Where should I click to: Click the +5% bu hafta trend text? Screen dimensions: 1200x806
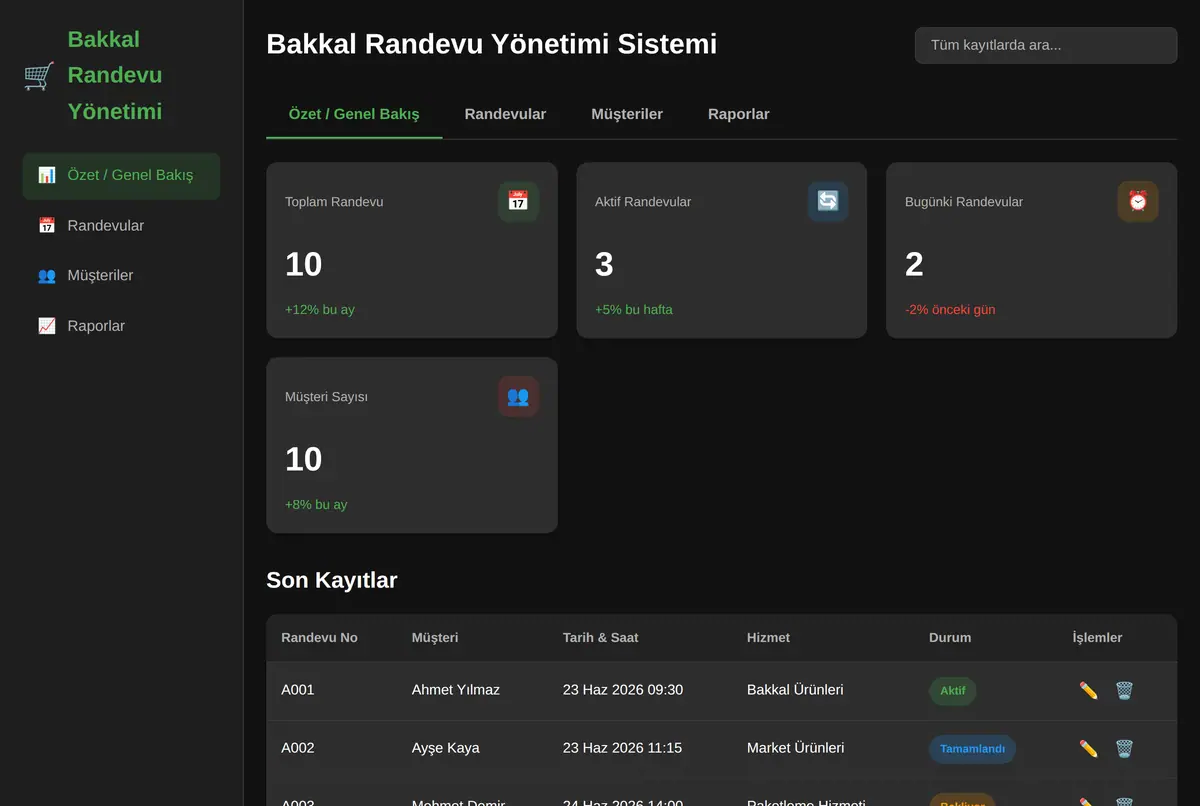pos(634,310)
